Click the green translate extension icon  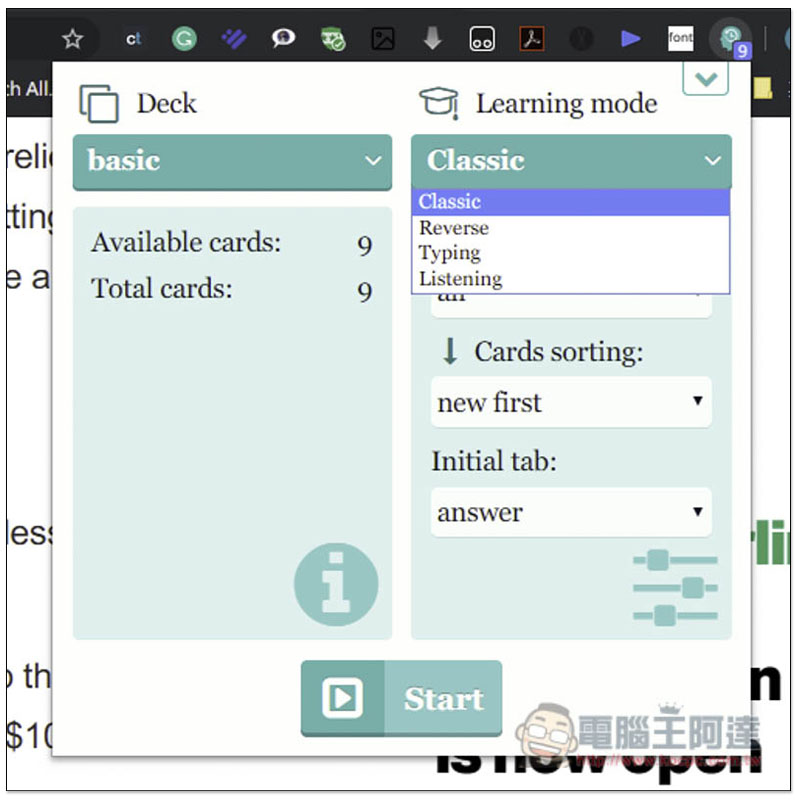coord(333,39)
